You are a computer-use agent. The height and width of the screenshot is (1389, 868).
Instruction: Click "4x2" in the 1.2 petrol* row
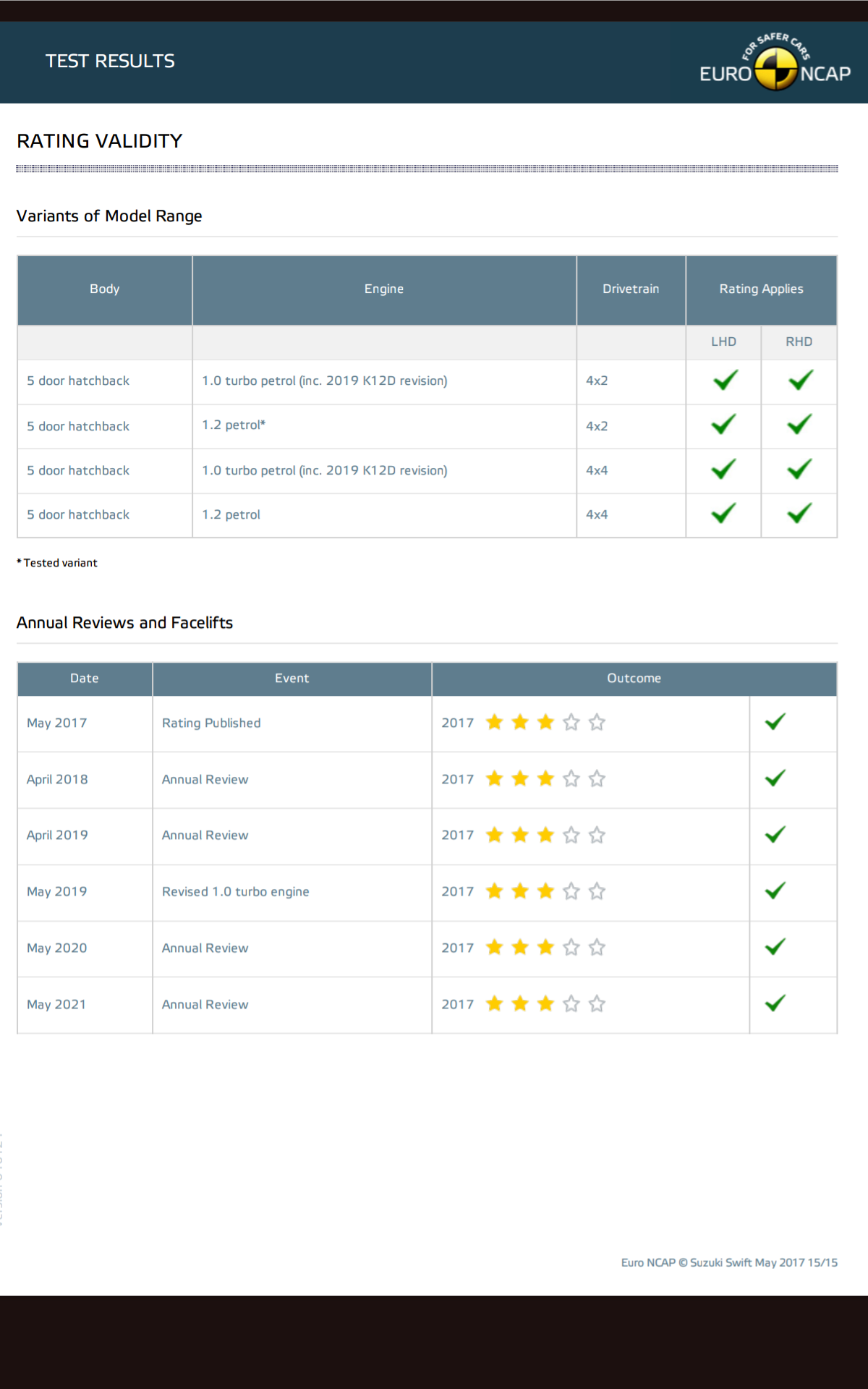[x=597, y=427]
